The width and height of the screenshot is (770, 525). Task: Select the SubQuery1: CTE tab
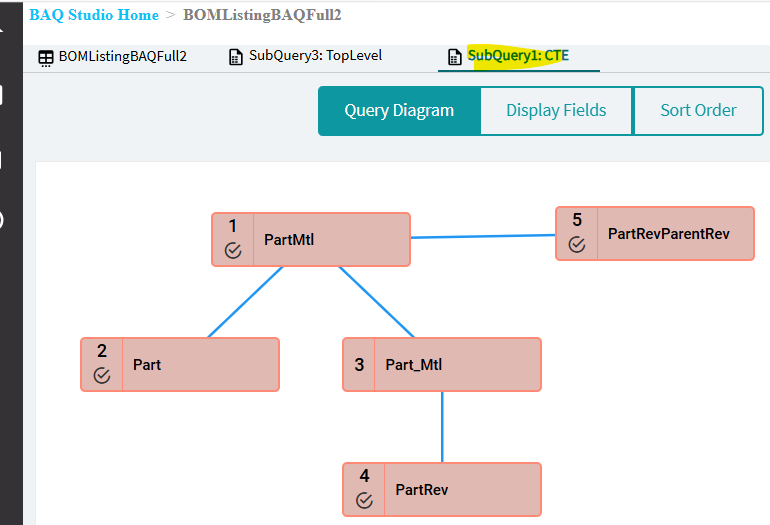coord(519,55)
